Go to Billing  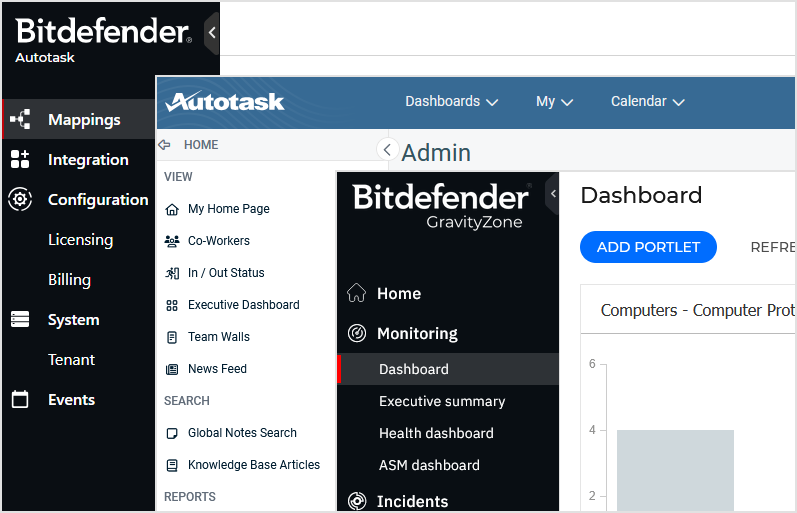click(x=70, y=280)
